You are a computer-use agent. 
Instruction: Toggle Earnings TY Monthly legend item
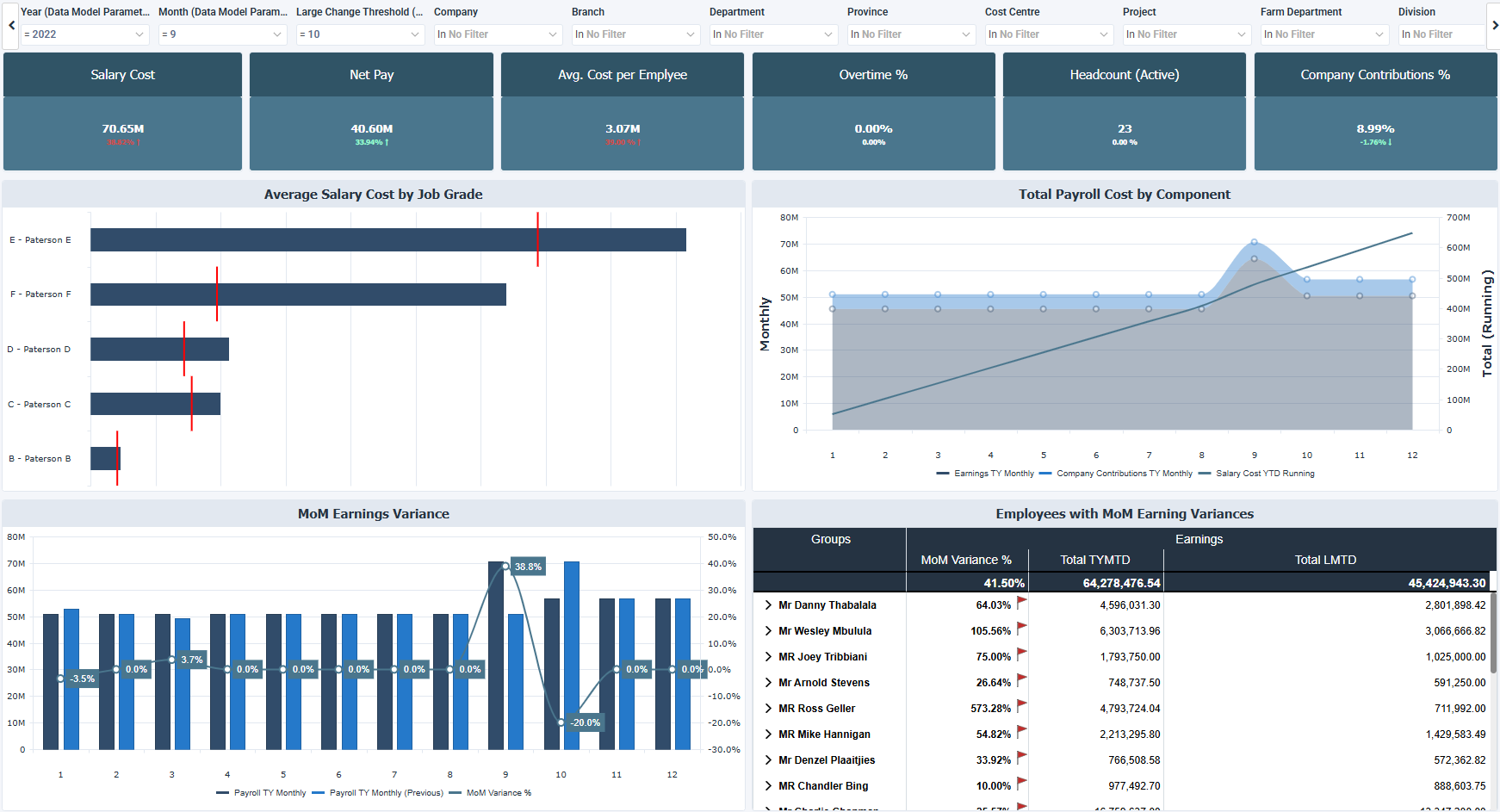pyautogui.click(x=985, y=474)
